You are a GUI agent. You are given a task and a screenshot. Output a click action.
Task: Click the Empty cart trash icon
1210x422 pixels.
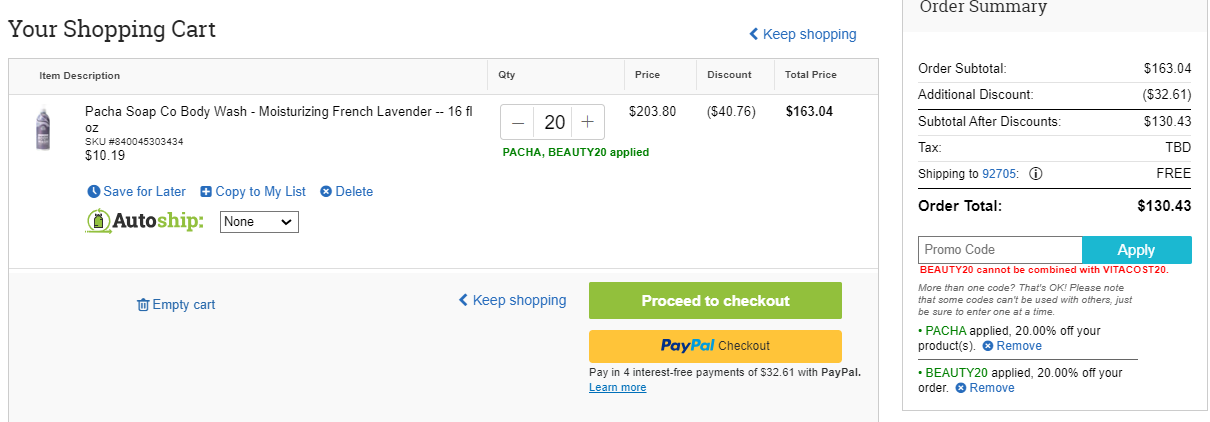143,305
